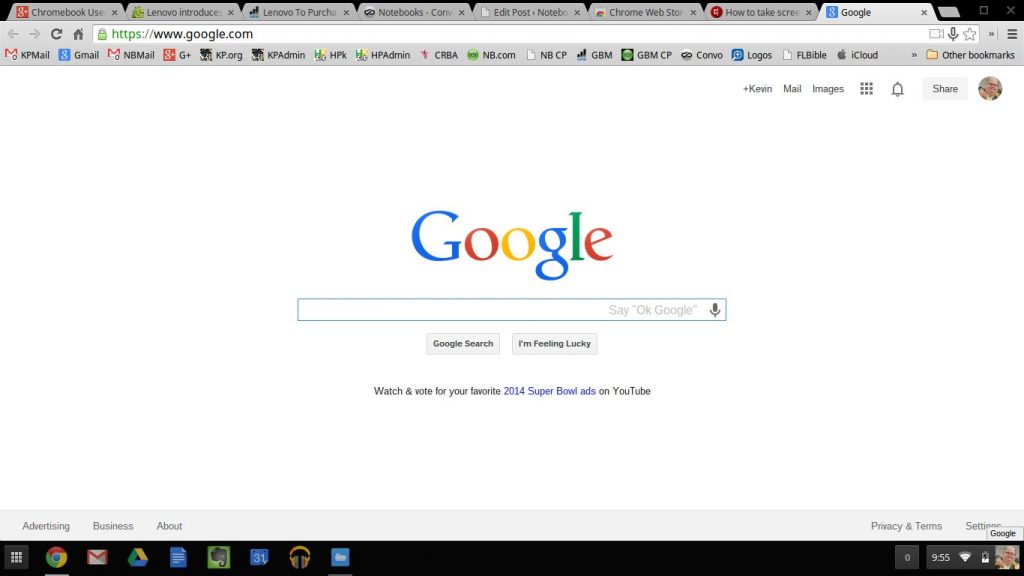Open the KPMail bookmark
Viewport: 1024px width, 576px height.
pyautogui.click(x=27, y=55)
